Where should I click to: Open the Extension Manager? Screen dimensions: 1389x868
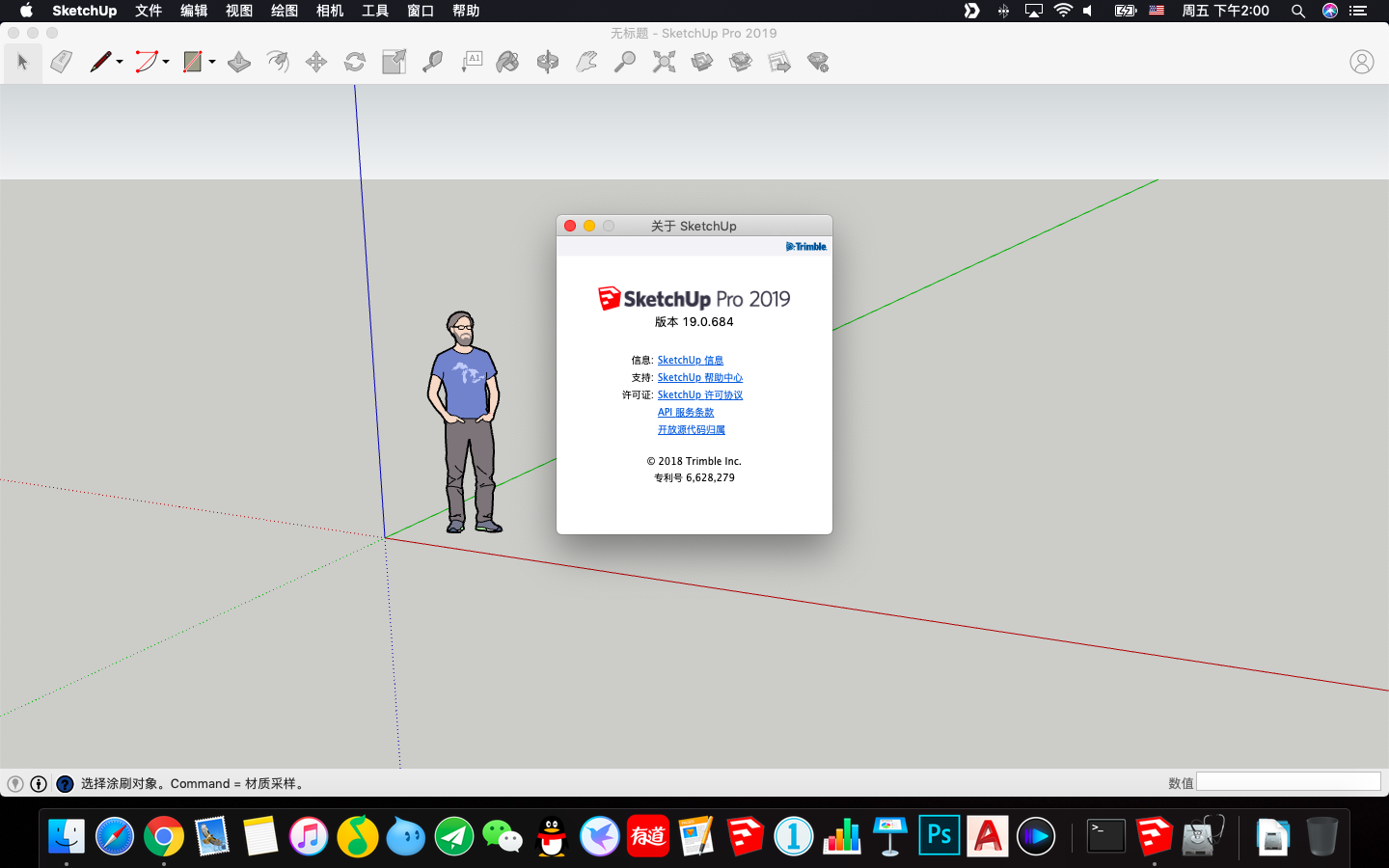click(818, 63)
